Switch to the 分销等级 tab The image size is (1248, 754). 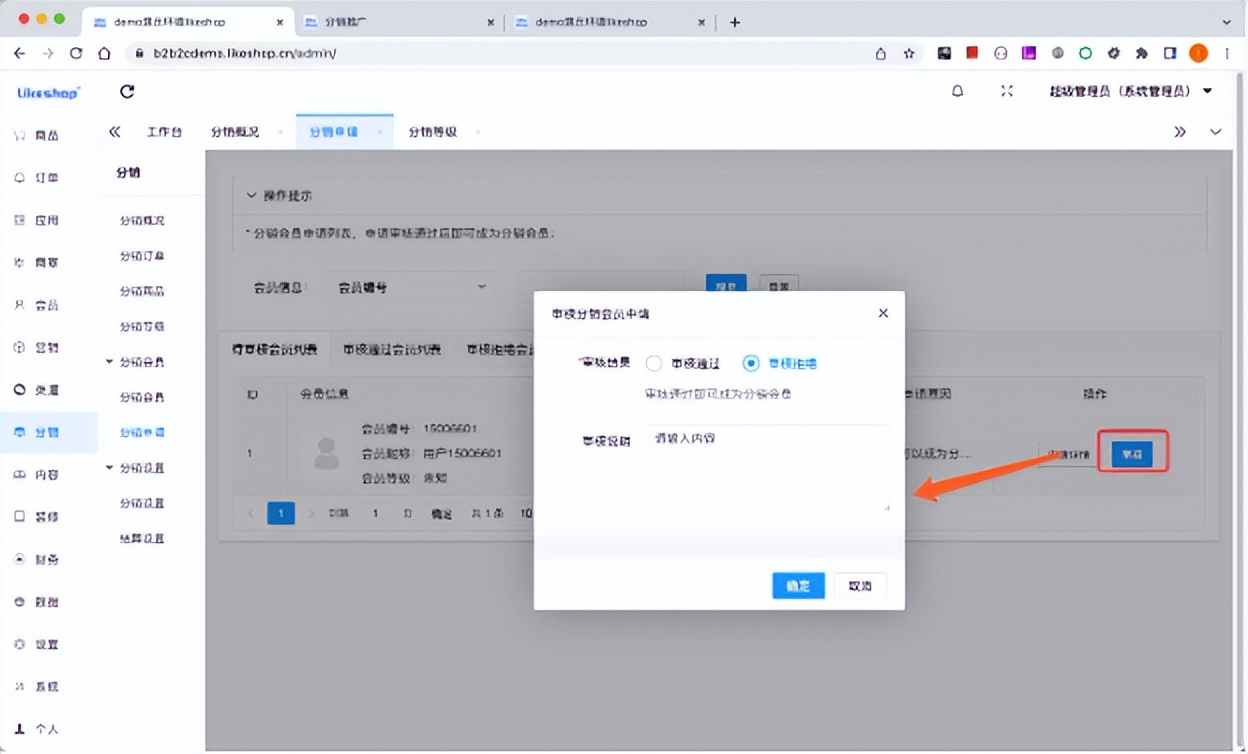point(434,130)
